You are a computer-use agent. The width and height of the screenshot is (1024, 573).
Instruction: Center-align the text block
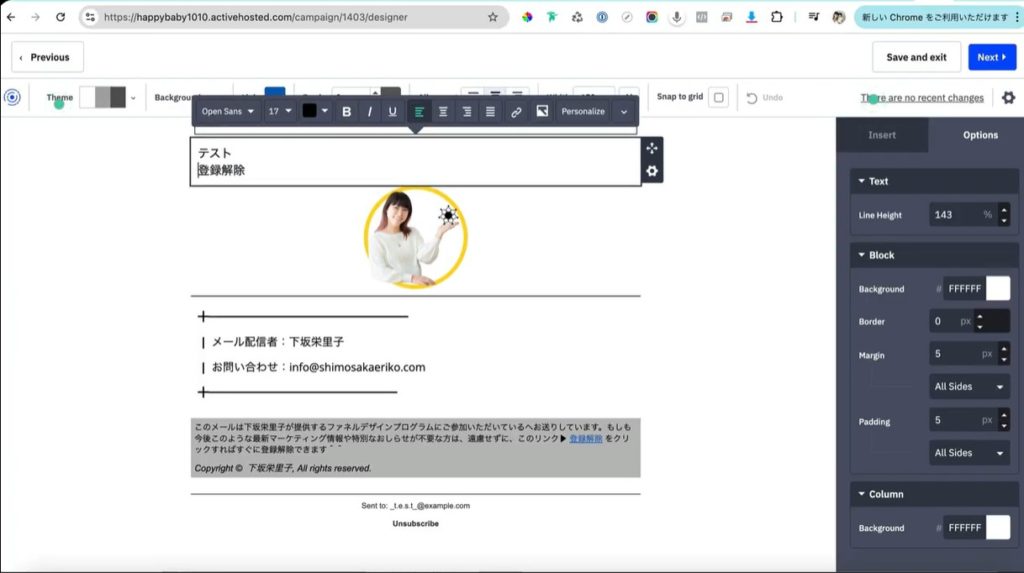pyautogui.click(x=443, y=112)
